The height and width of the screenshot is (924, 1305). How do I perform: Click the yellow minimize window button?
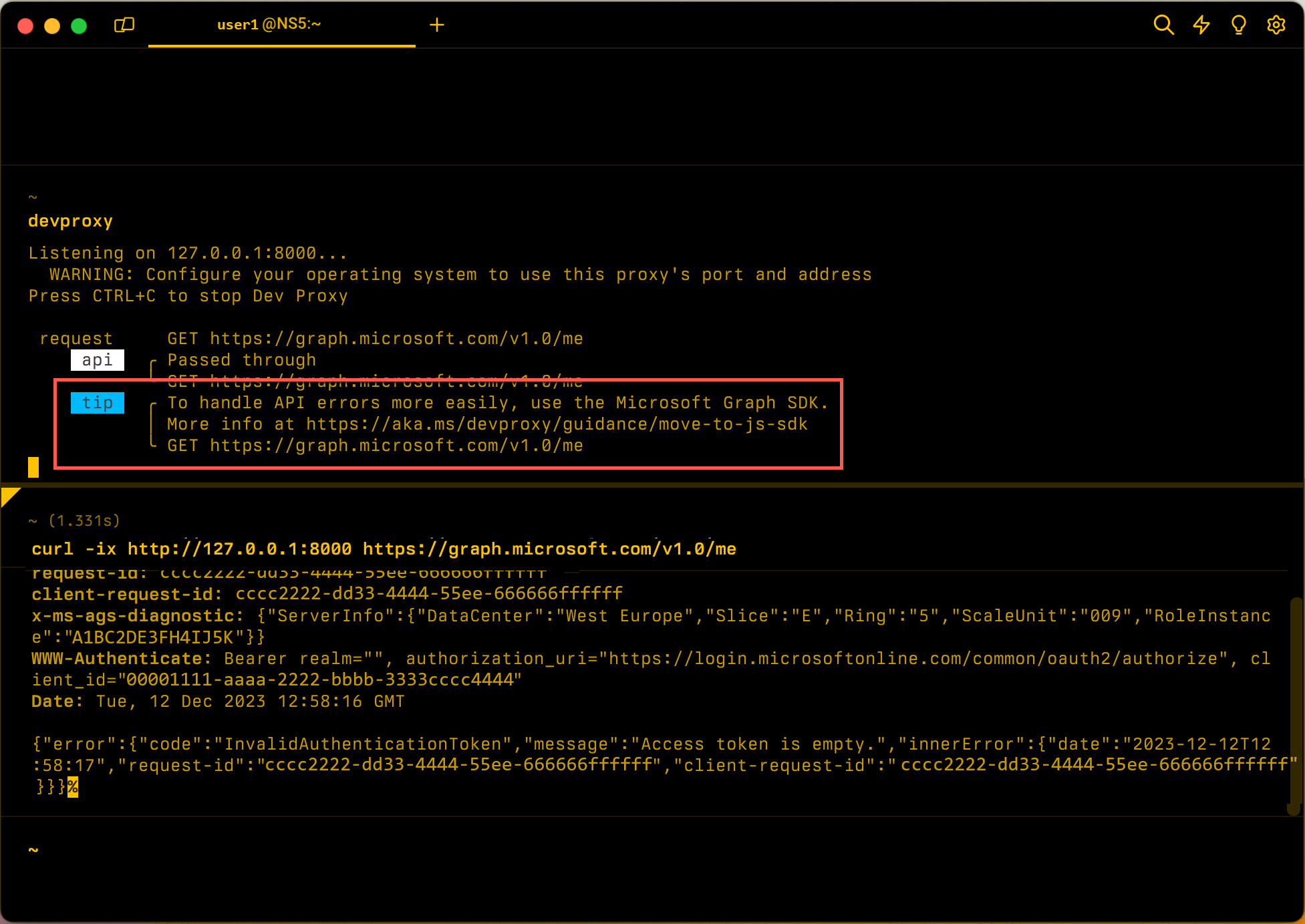(x=52, y=25)
